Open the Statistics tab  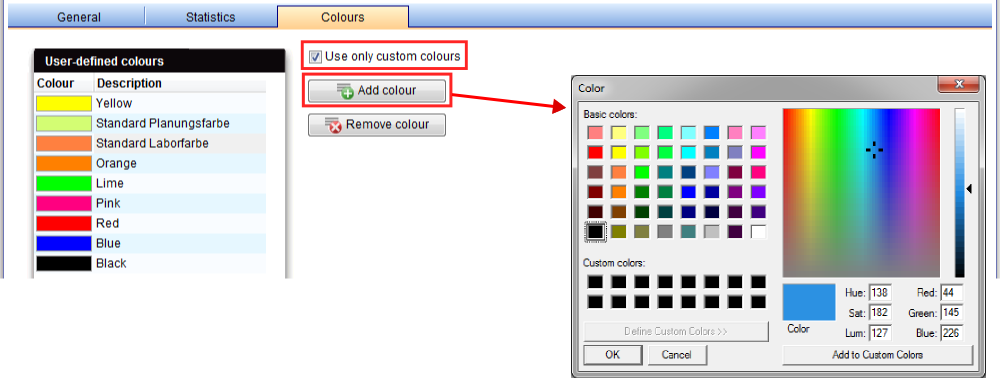tap(210, 17)
